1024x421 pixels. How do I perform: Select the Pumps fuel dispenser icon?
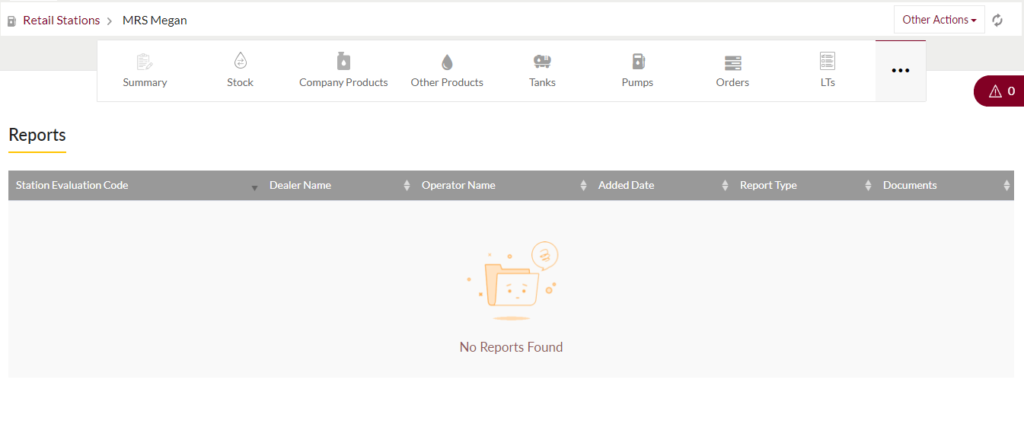(638, 61)
